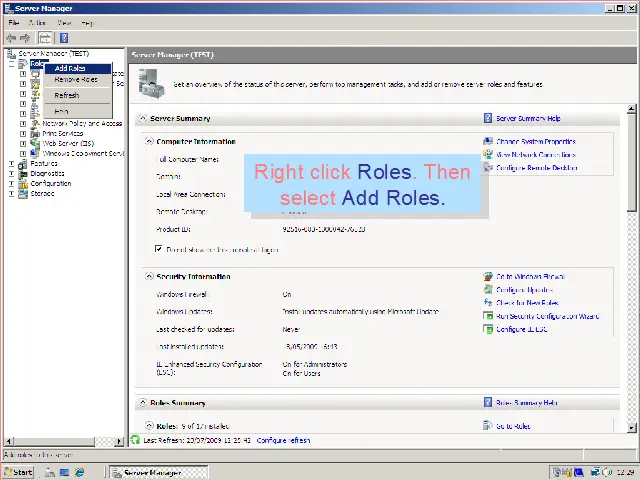The width and height of the screenshot is (640, 480).
Task: Click the green refresh icon beside Last Refresh
Action: point(135,440)
